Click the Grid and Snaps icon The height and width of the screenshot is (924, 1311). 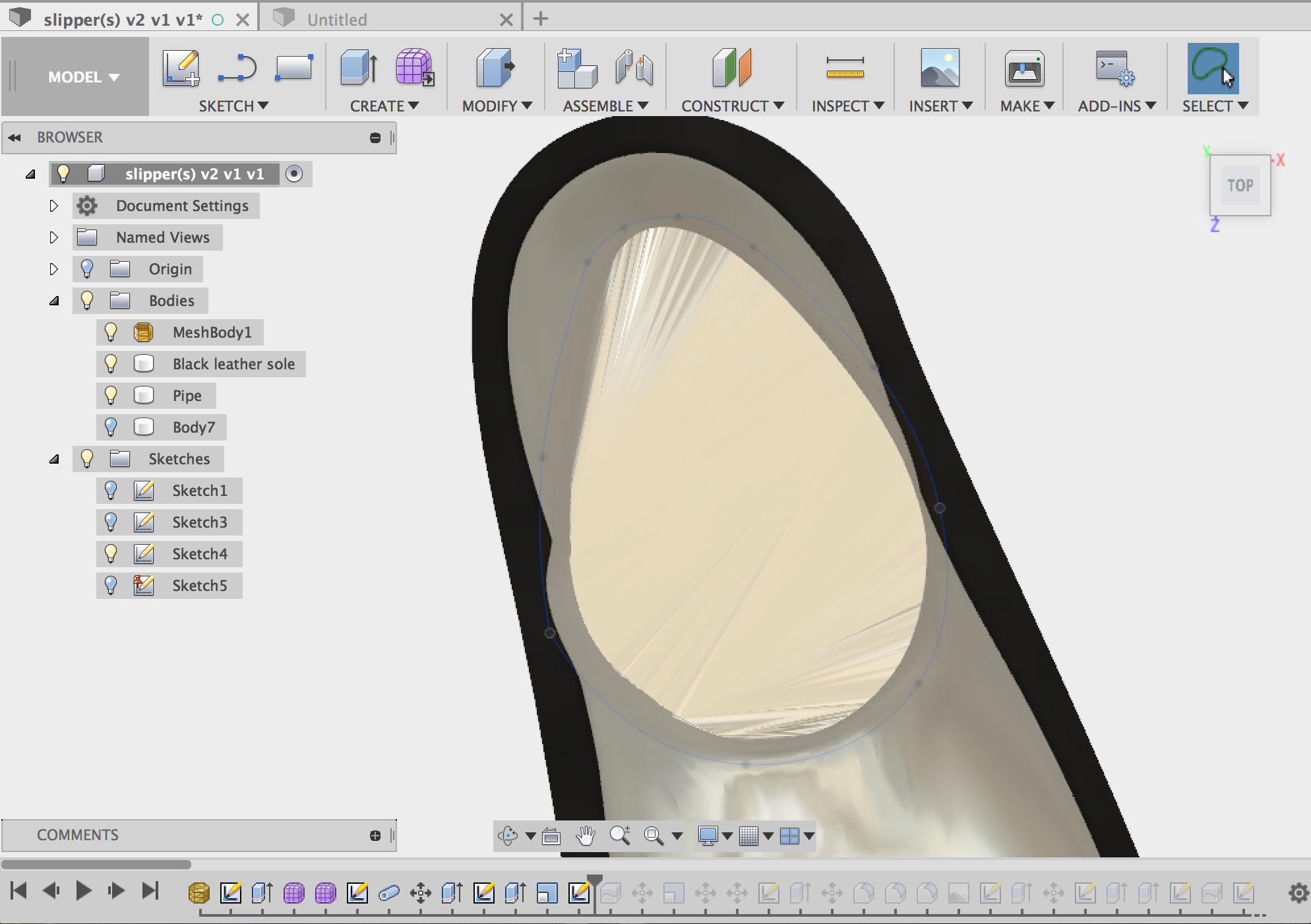pyautogui.click(x=748, y=836)
